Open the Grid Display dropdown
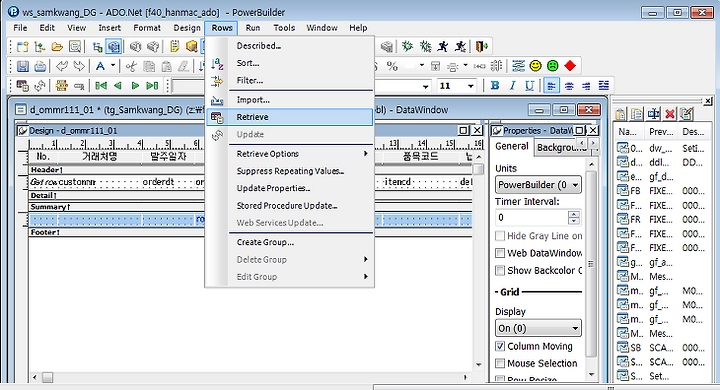The image size is (720, 390). (538, 328)
